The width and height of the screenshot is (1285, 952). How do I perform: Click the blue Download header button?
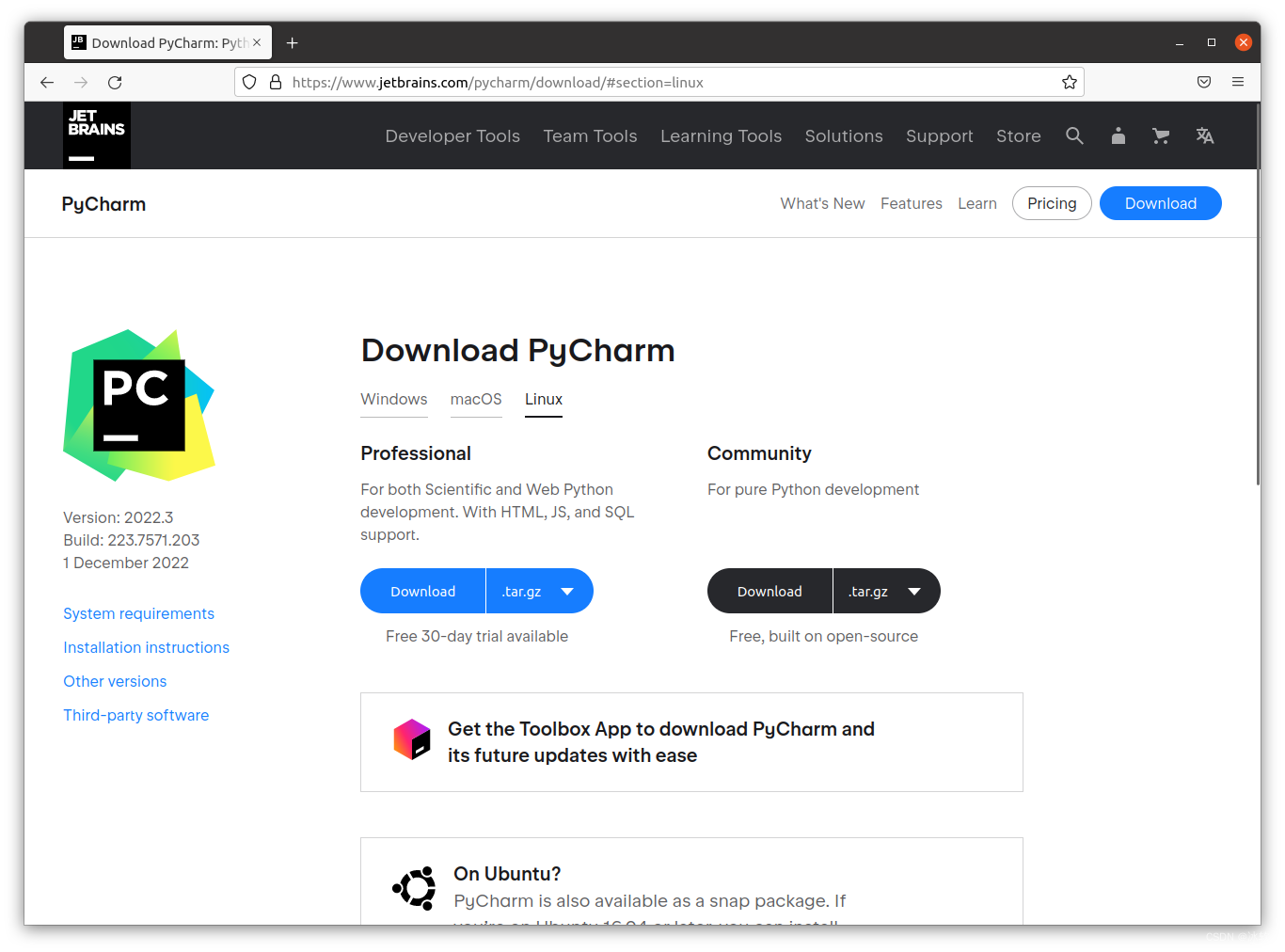pos(1161,203)
